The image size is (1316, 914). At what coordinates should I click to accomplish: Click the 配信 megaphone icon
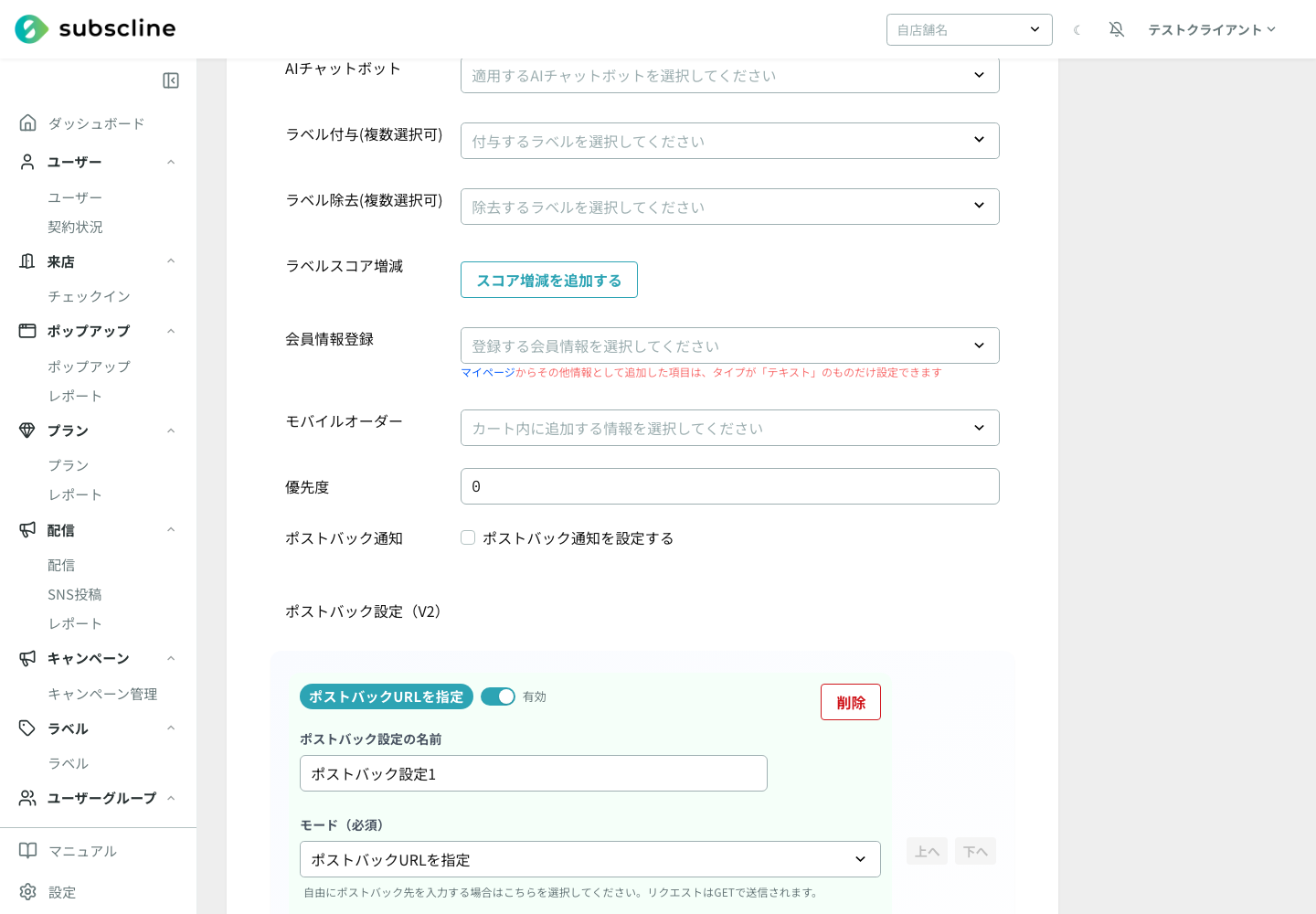28,529
